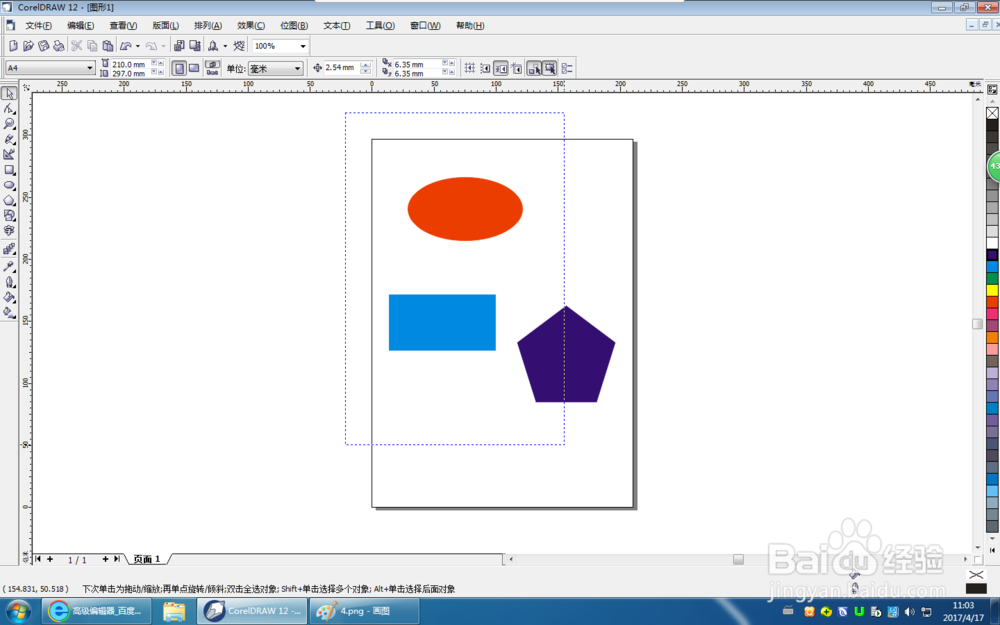This screenshot has height=625, width=1000.
Task: Toggle Portrait page orientation
Action: (x=180, y=68)
